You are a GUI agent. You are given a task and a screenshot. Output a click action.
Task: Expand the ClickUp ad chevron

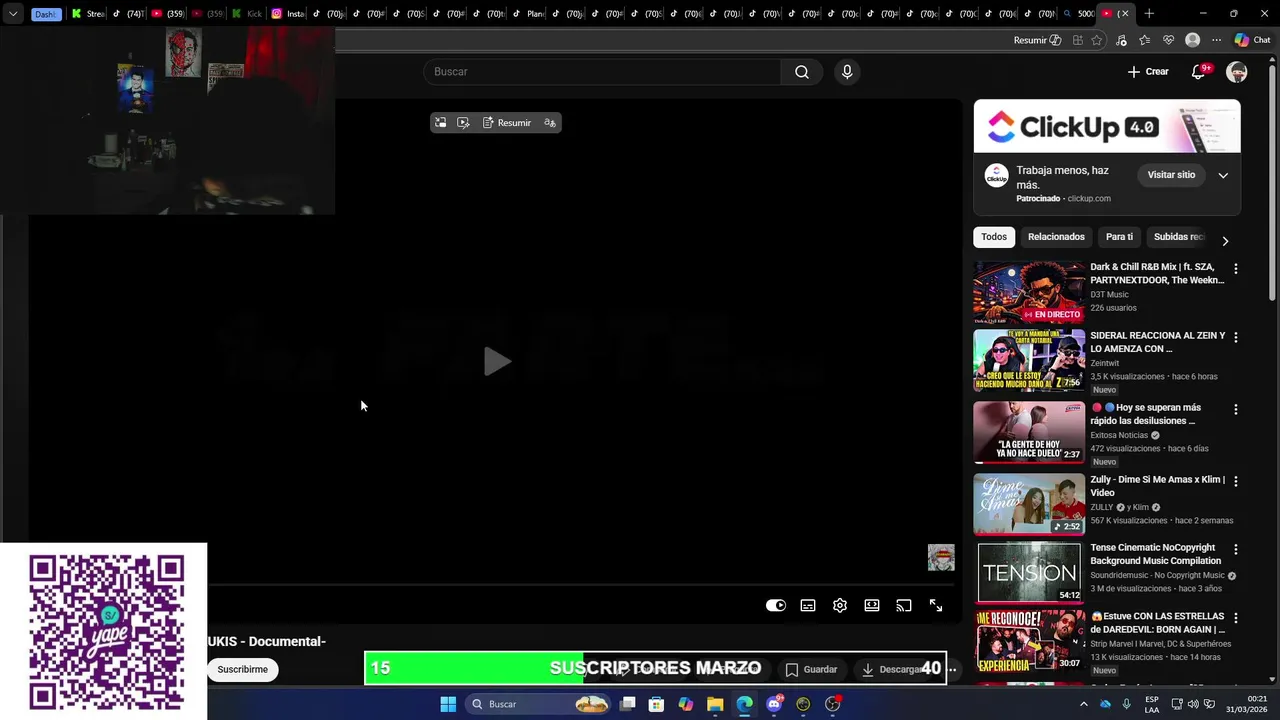coord(1223,175)
